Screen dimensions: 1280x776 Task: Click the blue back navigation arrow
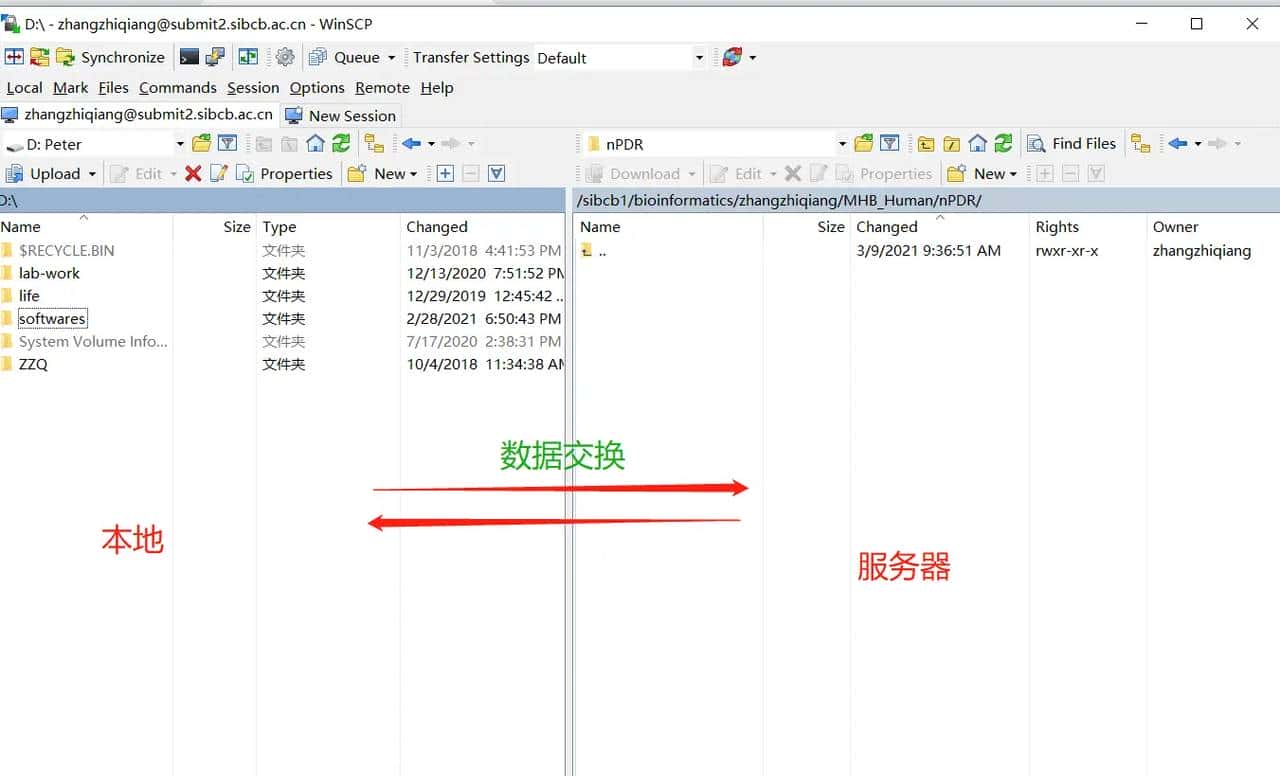[x=413, y=143]
